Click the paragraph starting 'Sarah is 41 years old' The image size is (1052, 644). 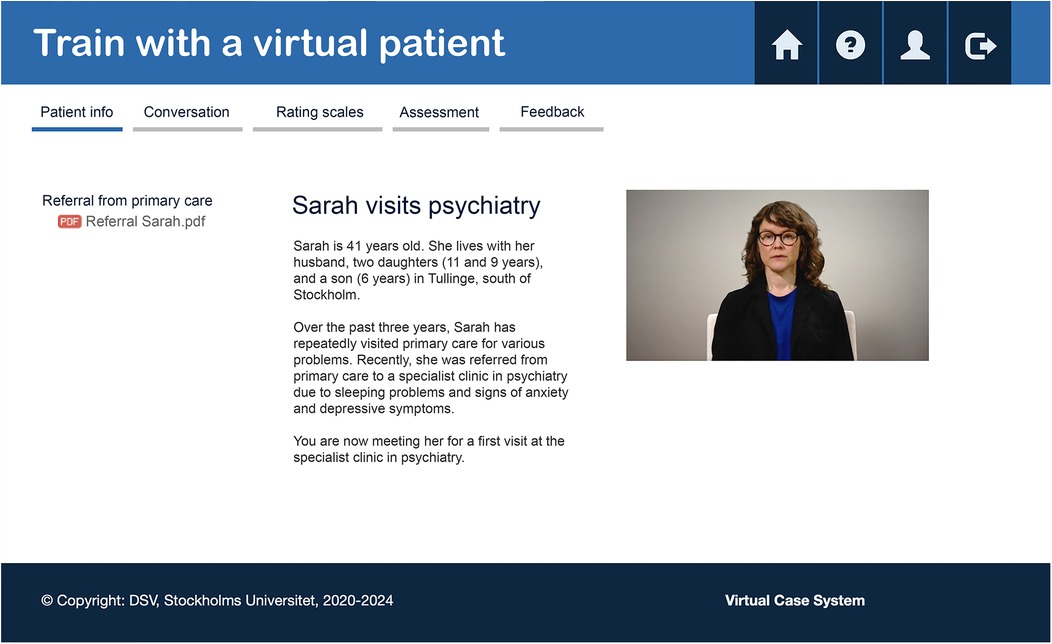(418, 270)
